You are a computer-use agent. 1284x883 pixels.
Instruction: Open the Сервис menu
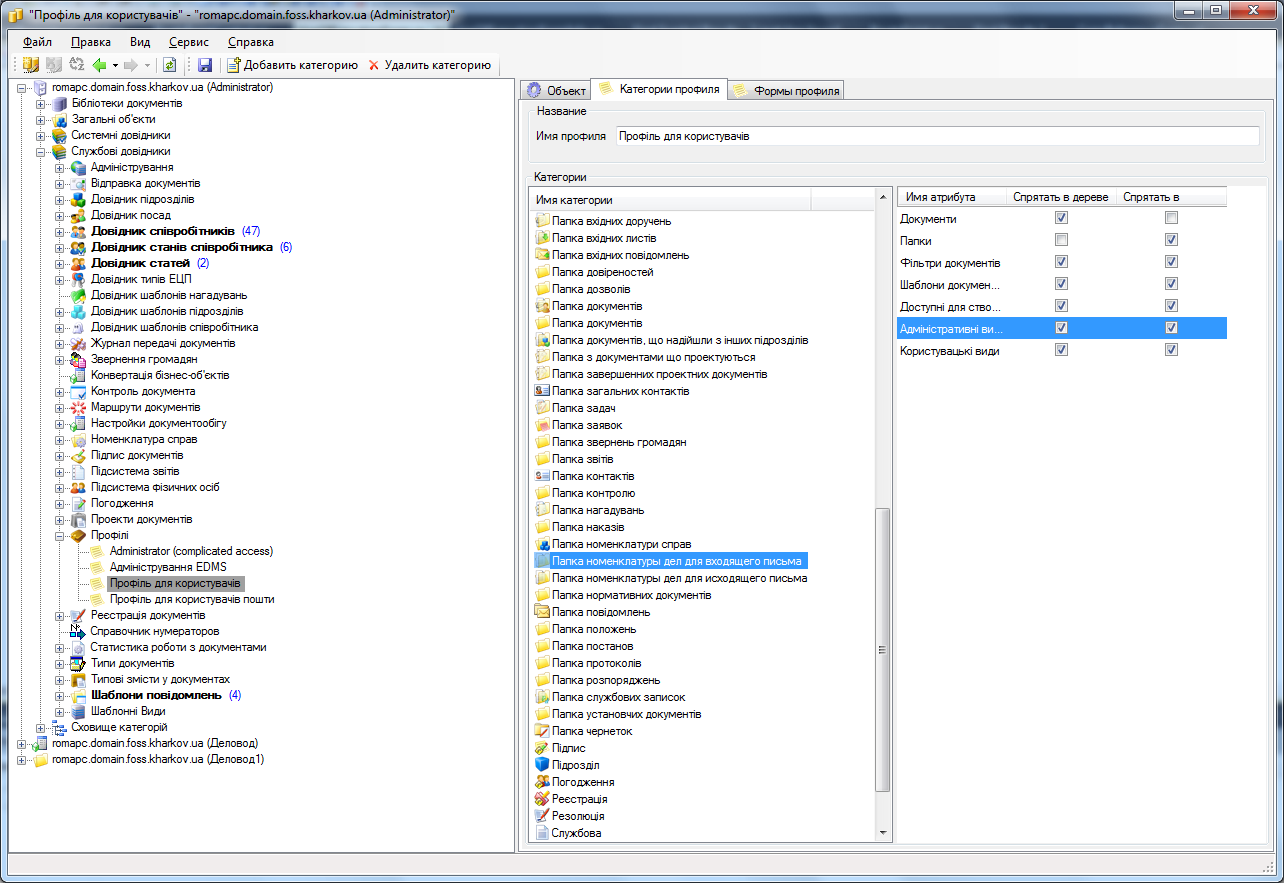point(189,42)
